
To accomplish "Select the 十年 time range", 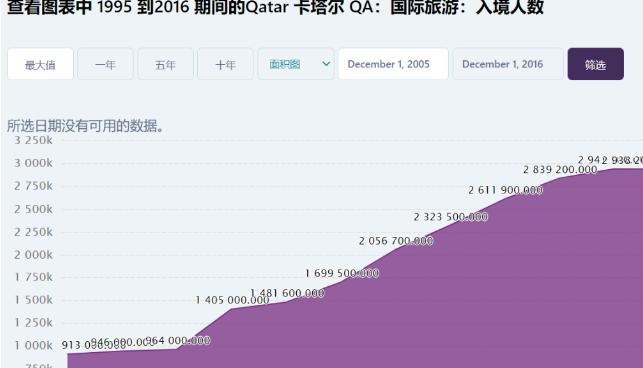I will click(225, 64).
